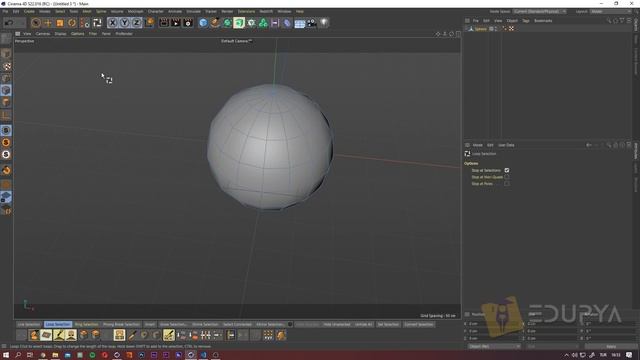Select the Sphere object in Object Manager
The image size is (640, 360).
(x=480, y=29)
